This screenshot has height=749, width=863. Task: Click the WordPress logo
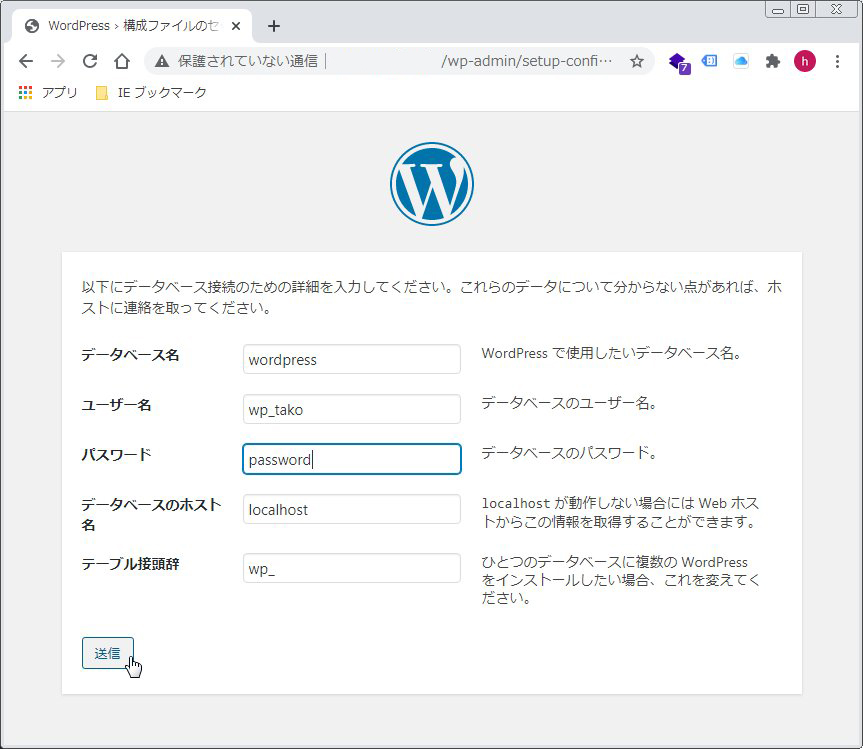432,184
